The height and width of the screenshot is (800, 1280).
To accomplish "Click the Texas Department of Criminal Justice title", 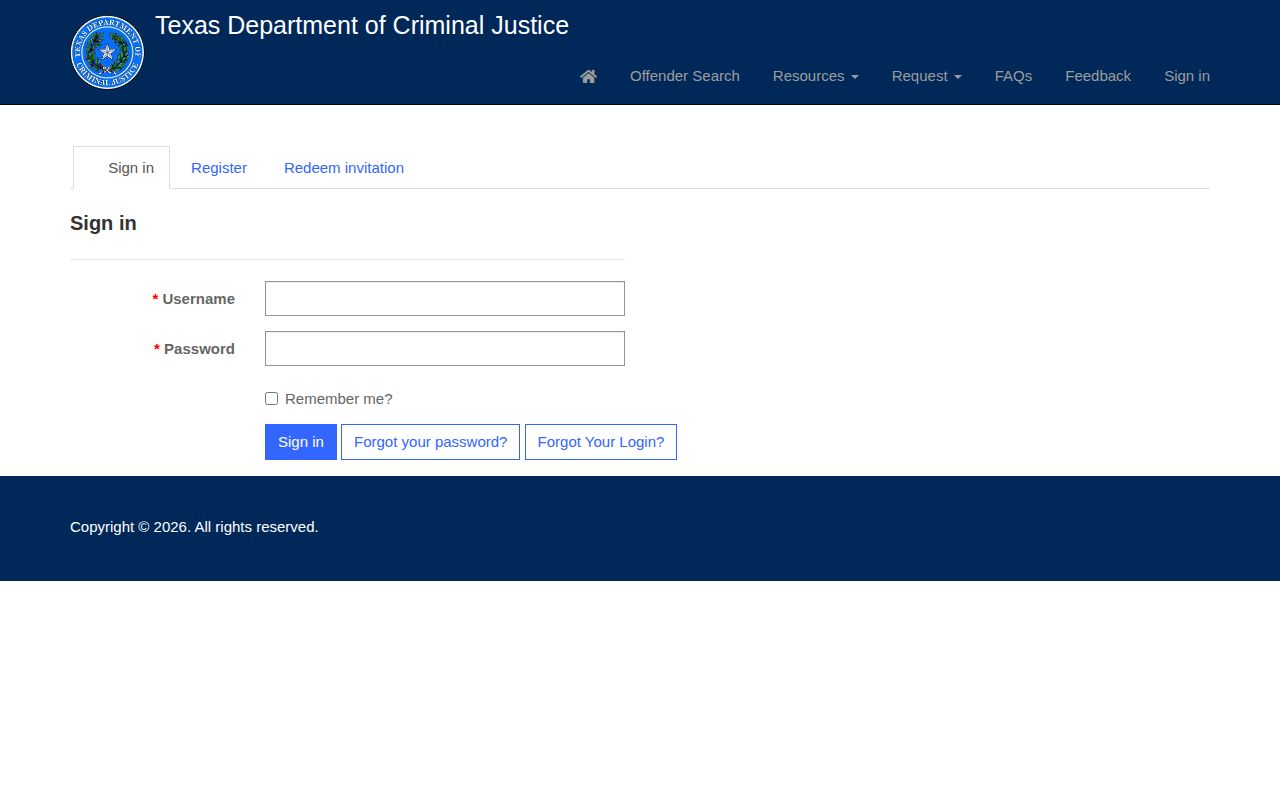I will point(362,26).
